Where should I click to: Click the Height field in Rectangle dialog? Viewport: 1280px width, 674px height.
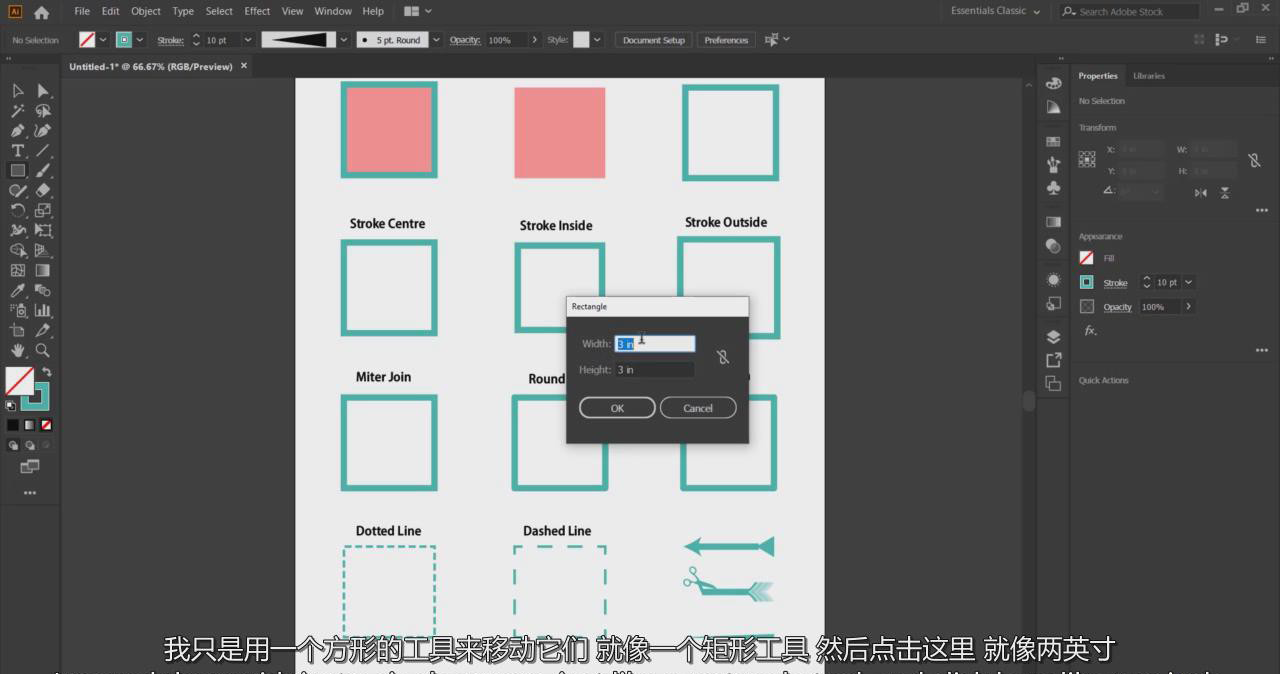654,370
